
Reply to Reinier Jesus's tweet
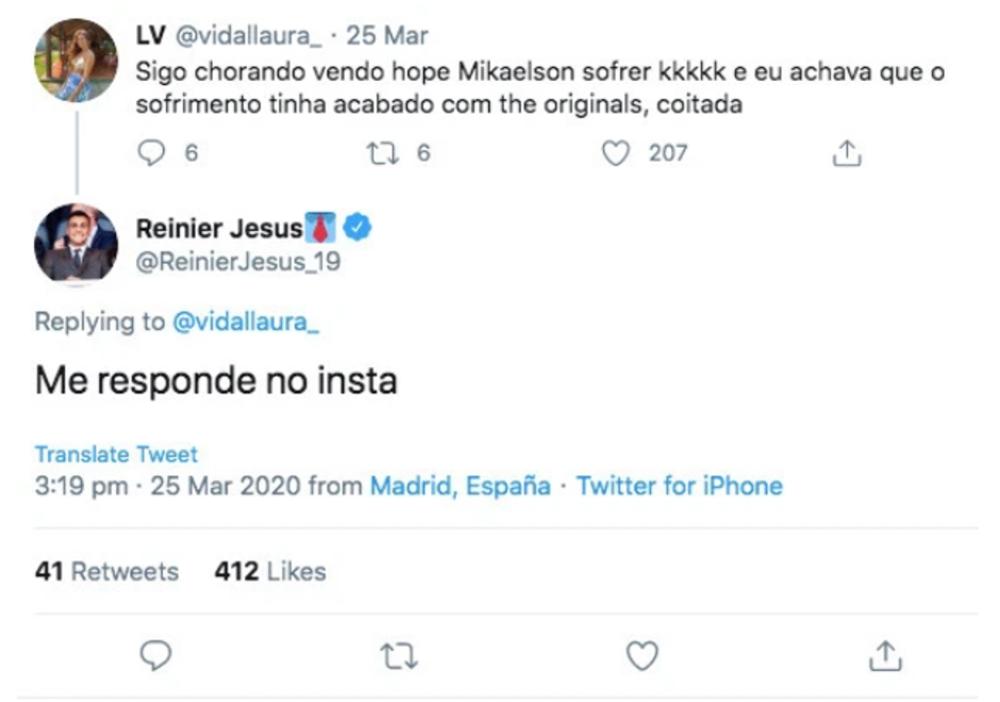point(155,656)
